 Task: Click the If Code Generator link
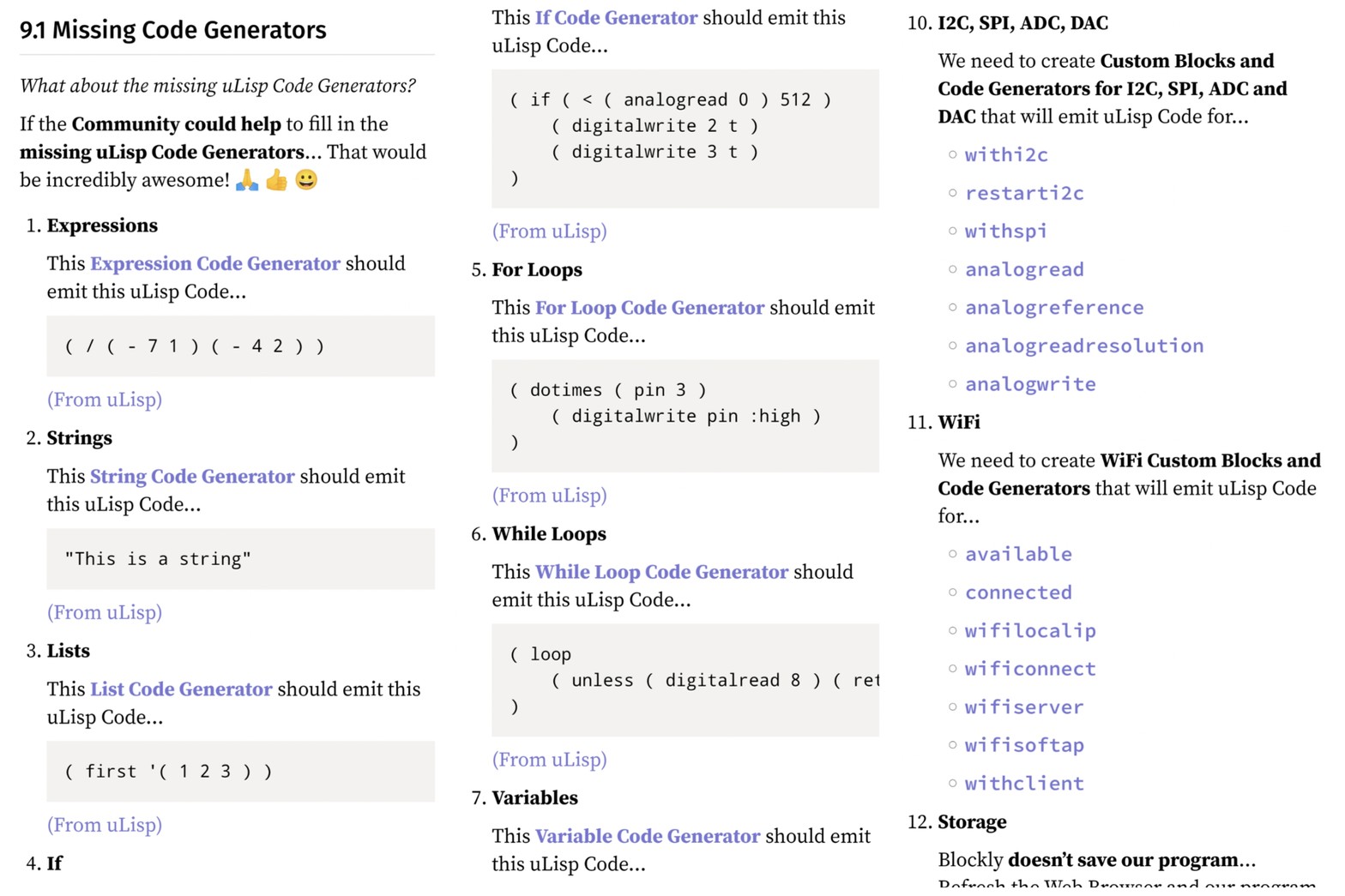[x=616, y=18]
